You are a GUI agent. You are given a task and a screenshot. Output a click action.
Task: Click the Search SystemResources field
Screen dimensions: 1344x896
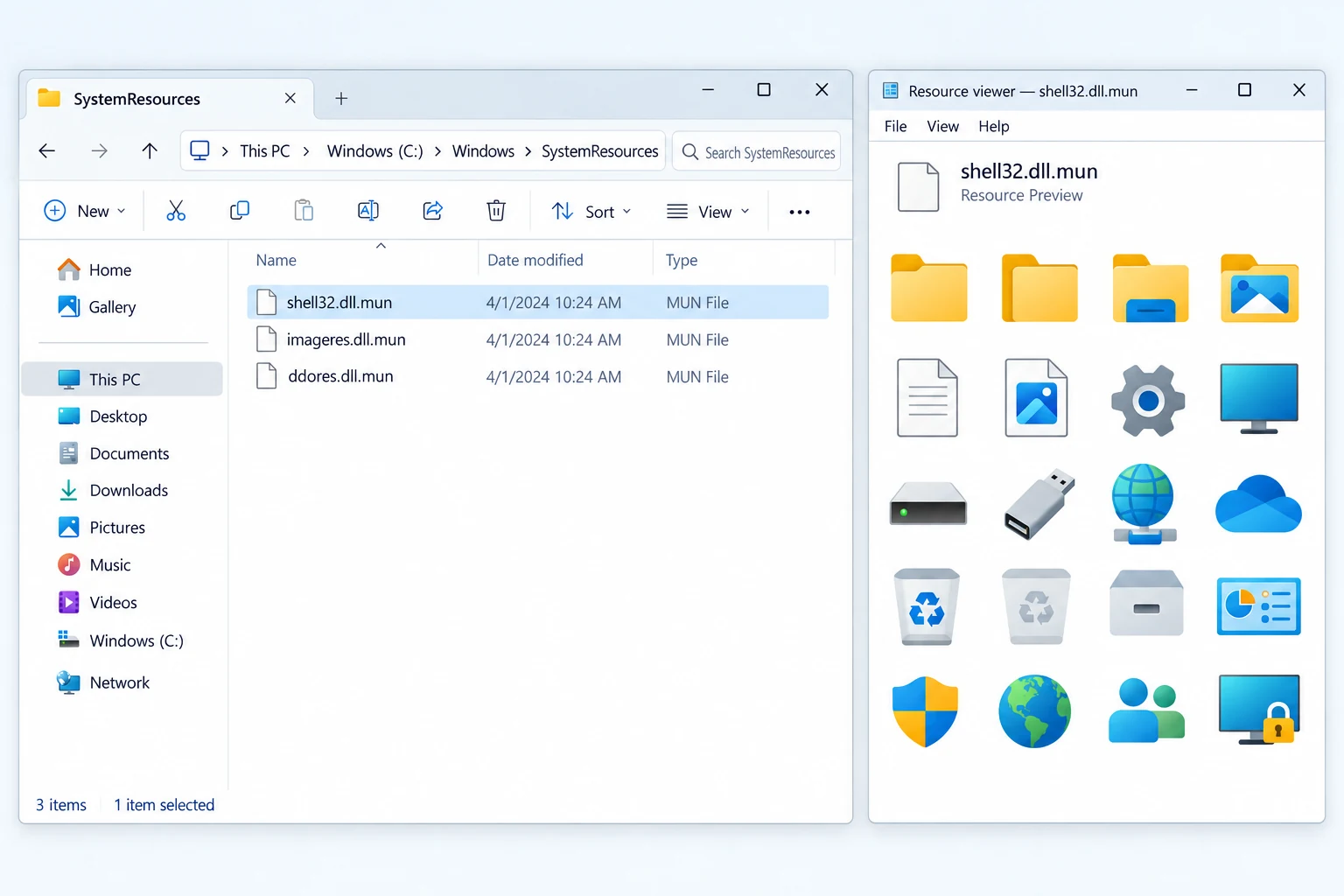757,152
